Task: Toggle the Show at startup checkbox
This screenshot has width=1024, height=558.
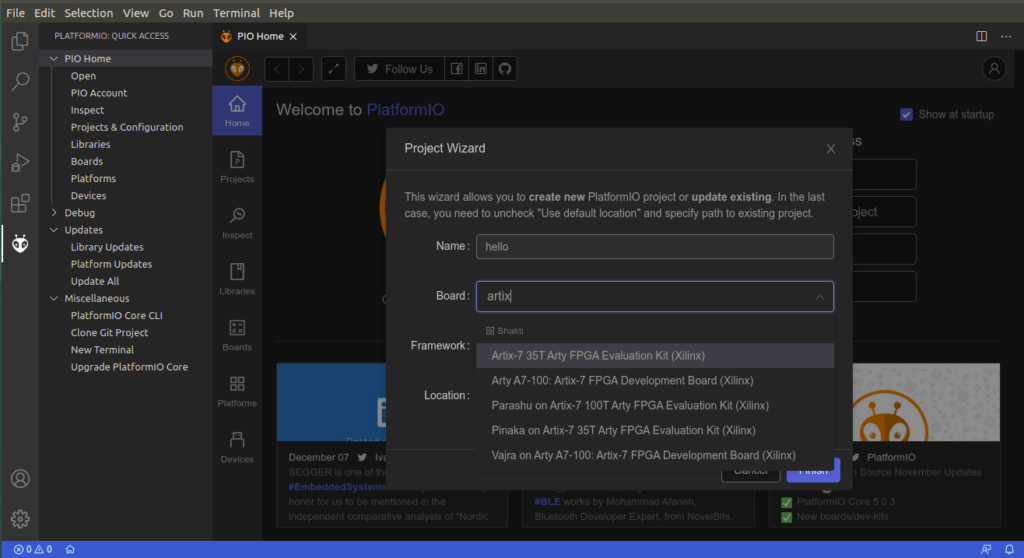Action: (x=906, y=114)
